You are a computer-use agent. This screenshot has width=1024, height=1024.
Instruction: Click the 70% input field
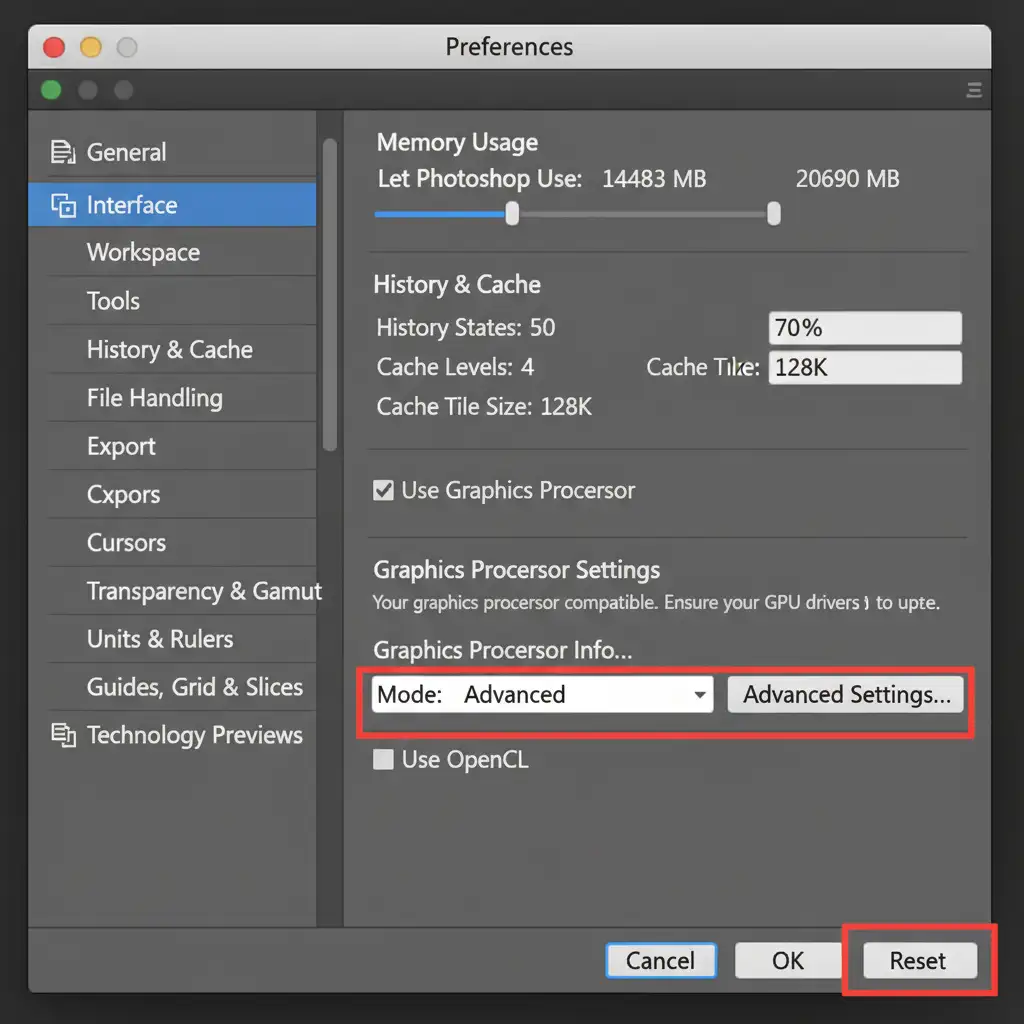point(864,328)
